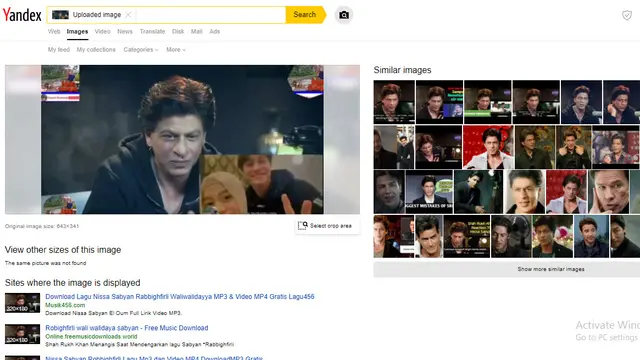Click the 'Original image size' text
640x360 pixels.
point(42,226)
